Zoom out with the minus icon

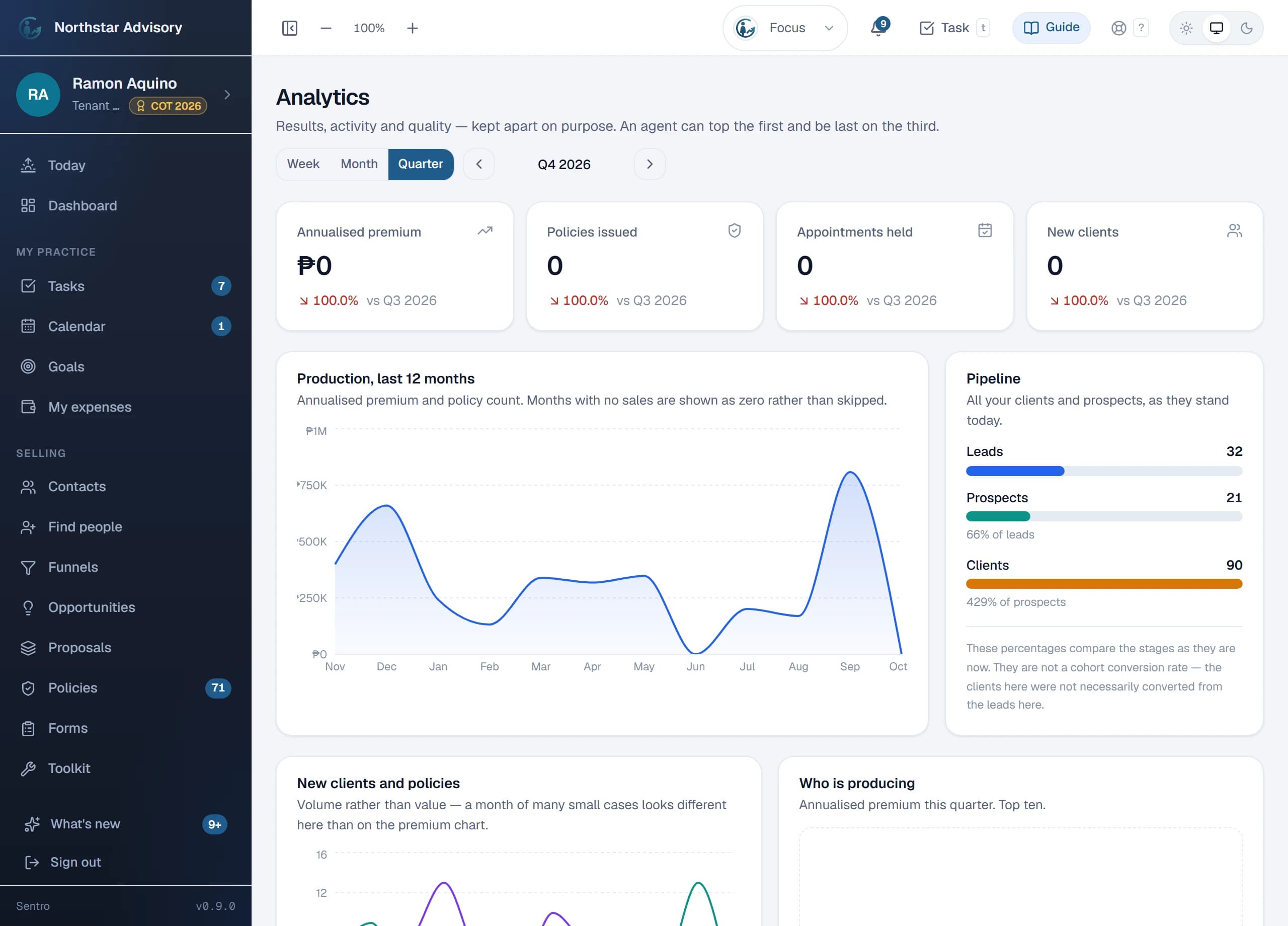click(x=326, y=28)
